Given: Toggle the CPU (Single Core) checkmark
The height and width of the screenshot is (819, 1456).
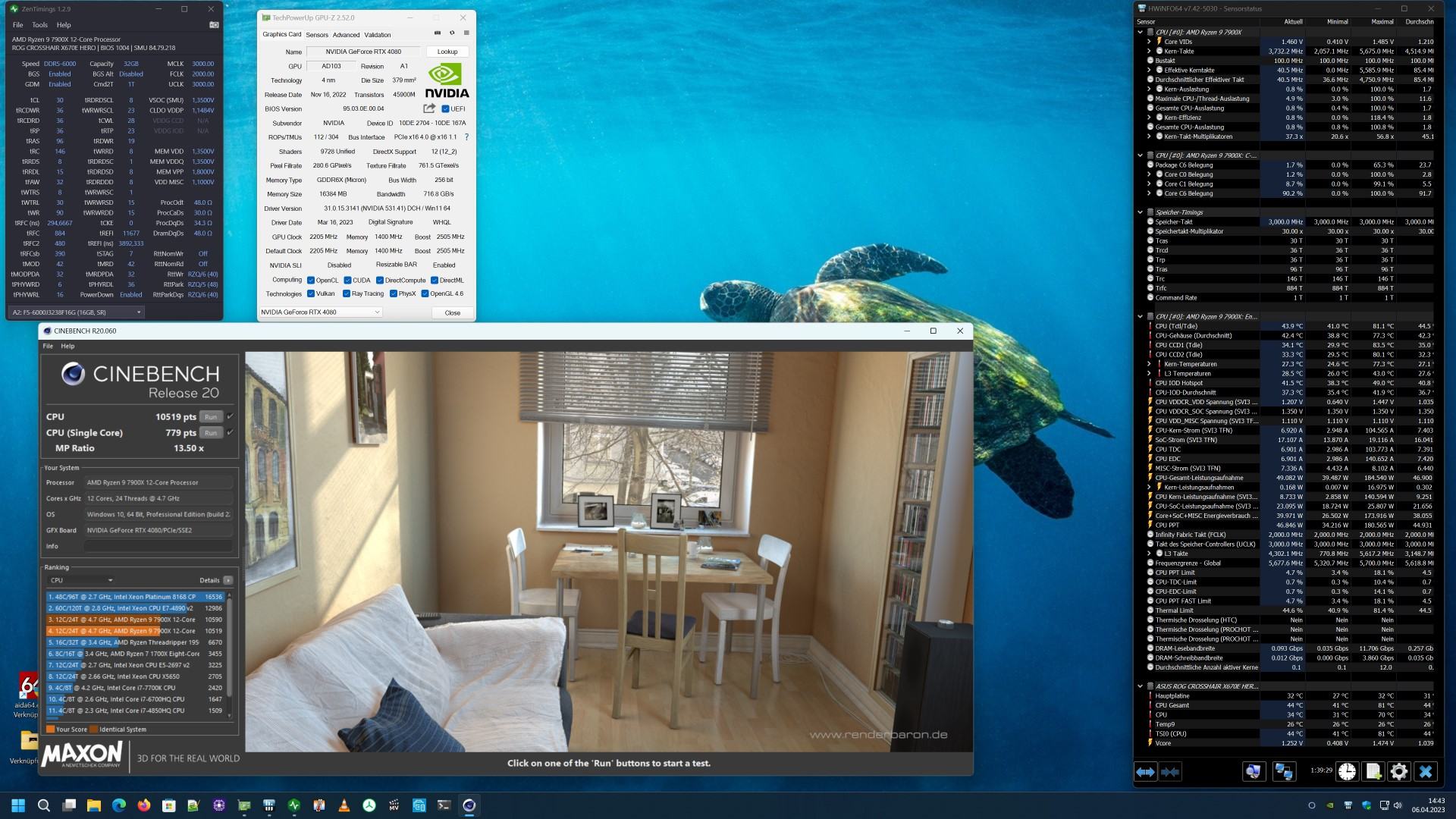Looking at the screenshot, I should 230,432.
